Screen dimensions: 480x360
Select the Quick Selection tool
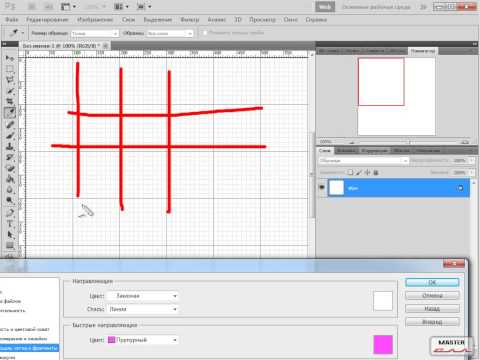(10, 91)
